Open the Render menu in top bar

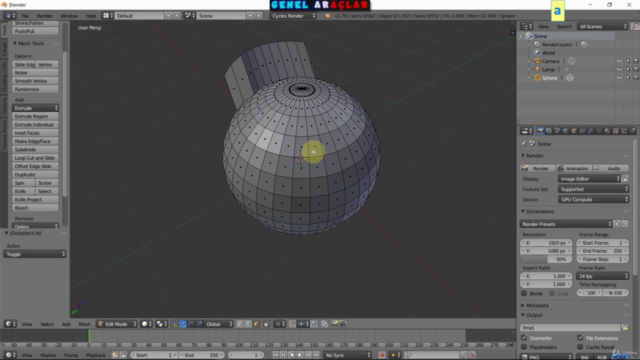[x=44, y=16]
